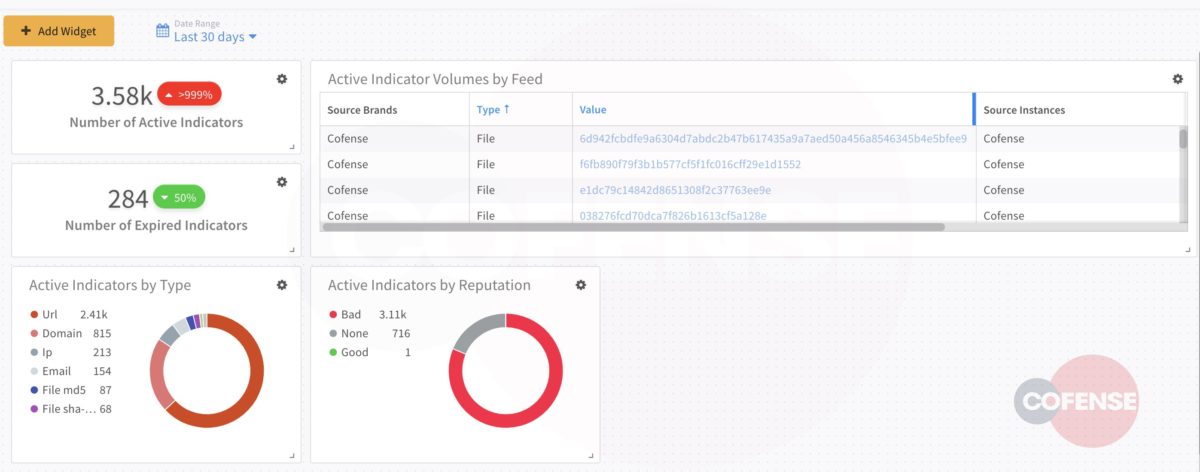
Task: Click the Value column header
Action: tap(593, 110)
